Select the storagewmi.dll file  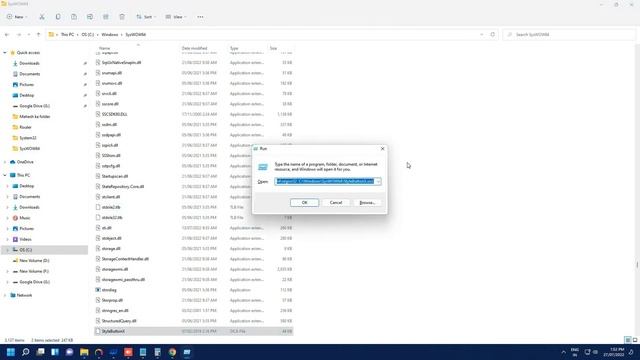tap(115, 269)
